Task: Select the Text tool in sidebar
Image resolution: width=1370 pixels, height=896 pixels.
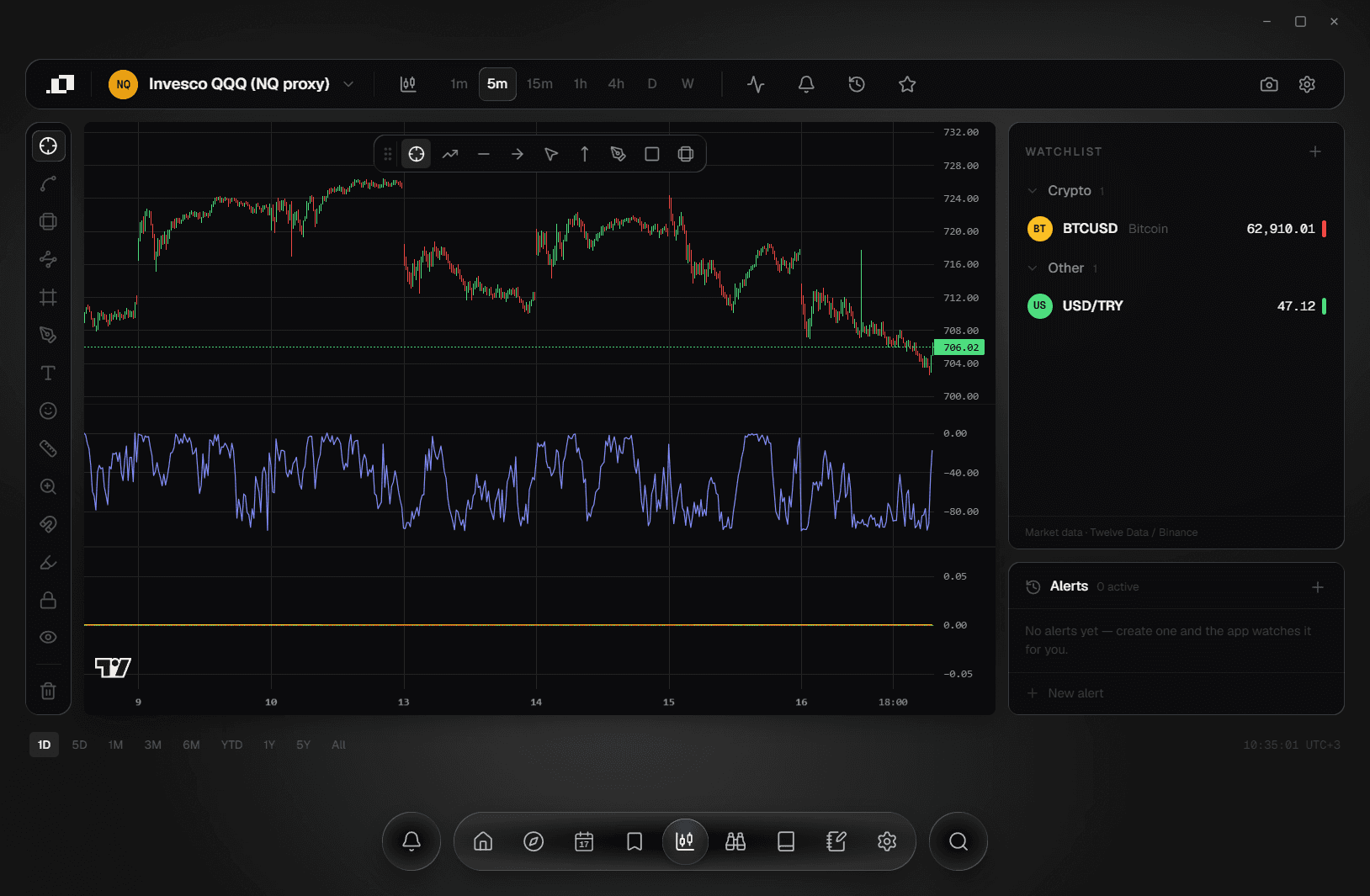Action: 48,373
